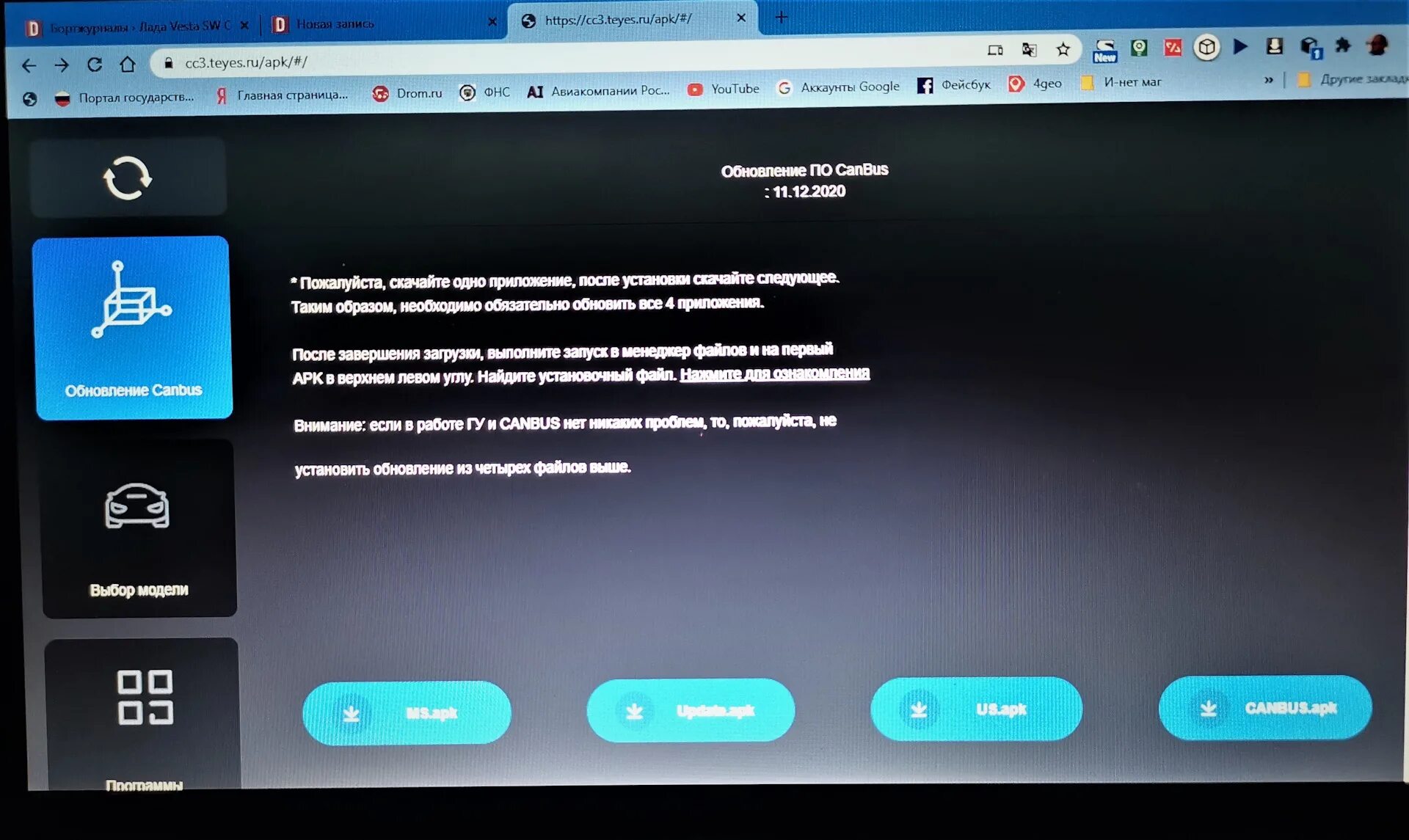Click the refresh/sync circular arrow icon

tap(127, 180)
